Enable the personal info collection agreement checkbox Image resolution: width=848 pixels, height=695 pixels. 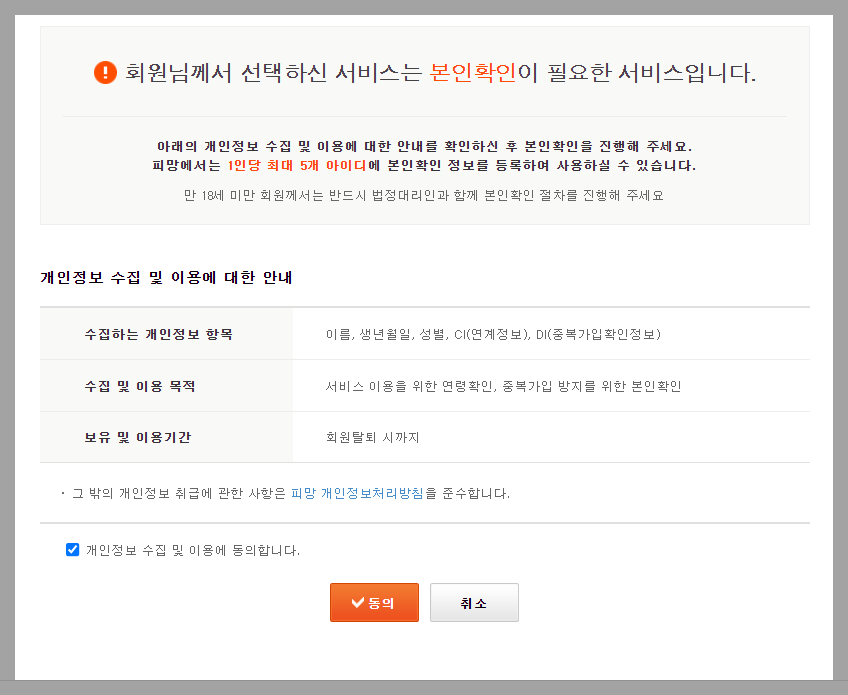(x=72, y=548)
